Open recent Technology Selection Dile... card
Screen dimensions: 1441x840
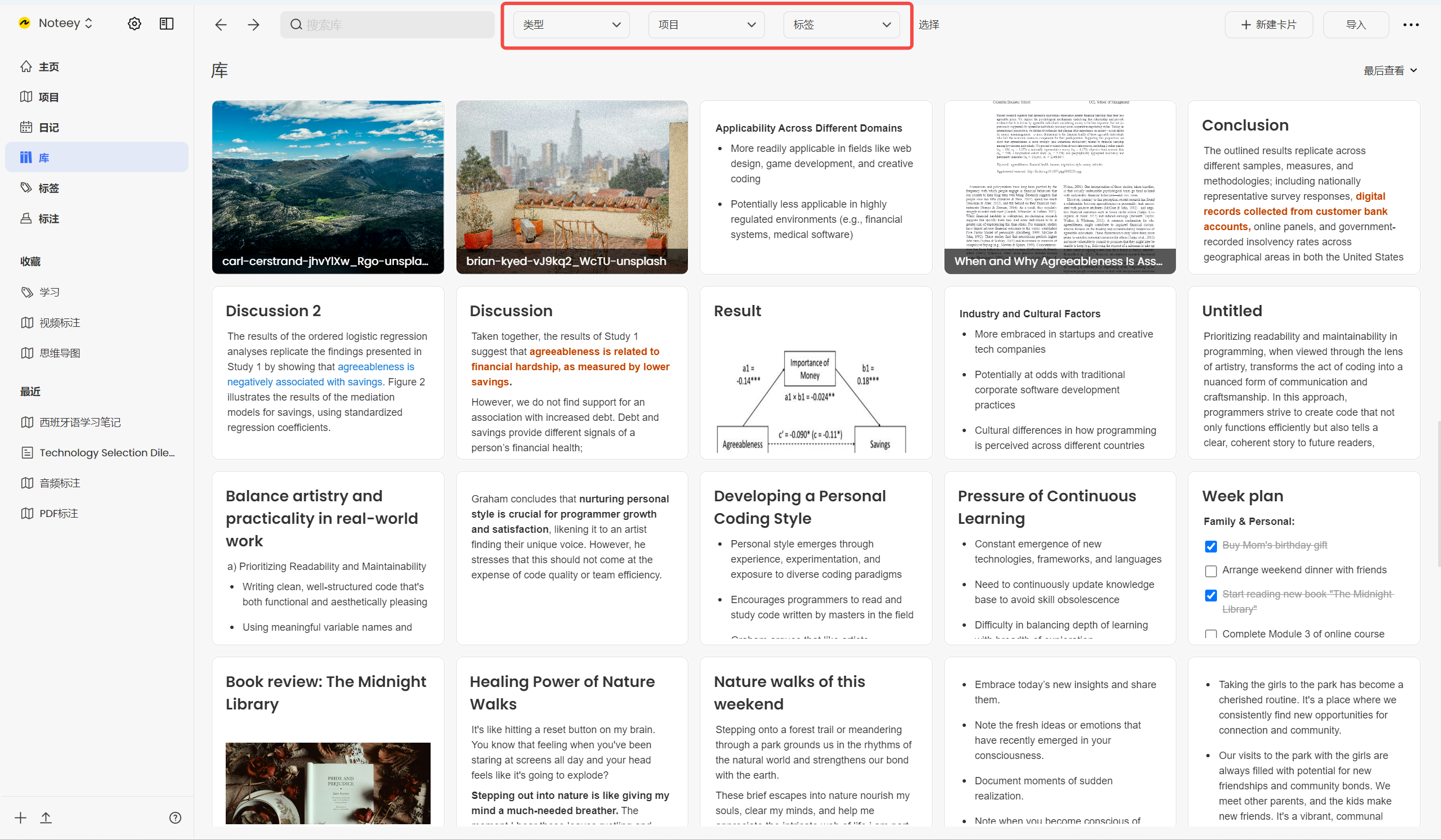point(97,452)
